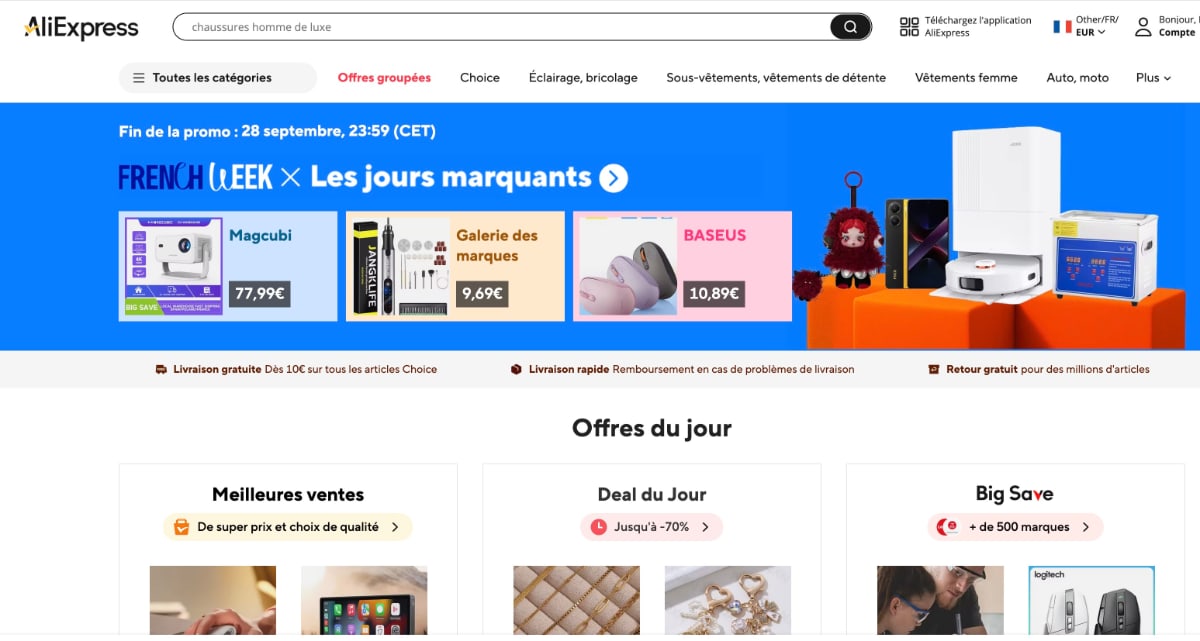
Task: Open Toutes les catégories menu
Action: coord(218,78)
